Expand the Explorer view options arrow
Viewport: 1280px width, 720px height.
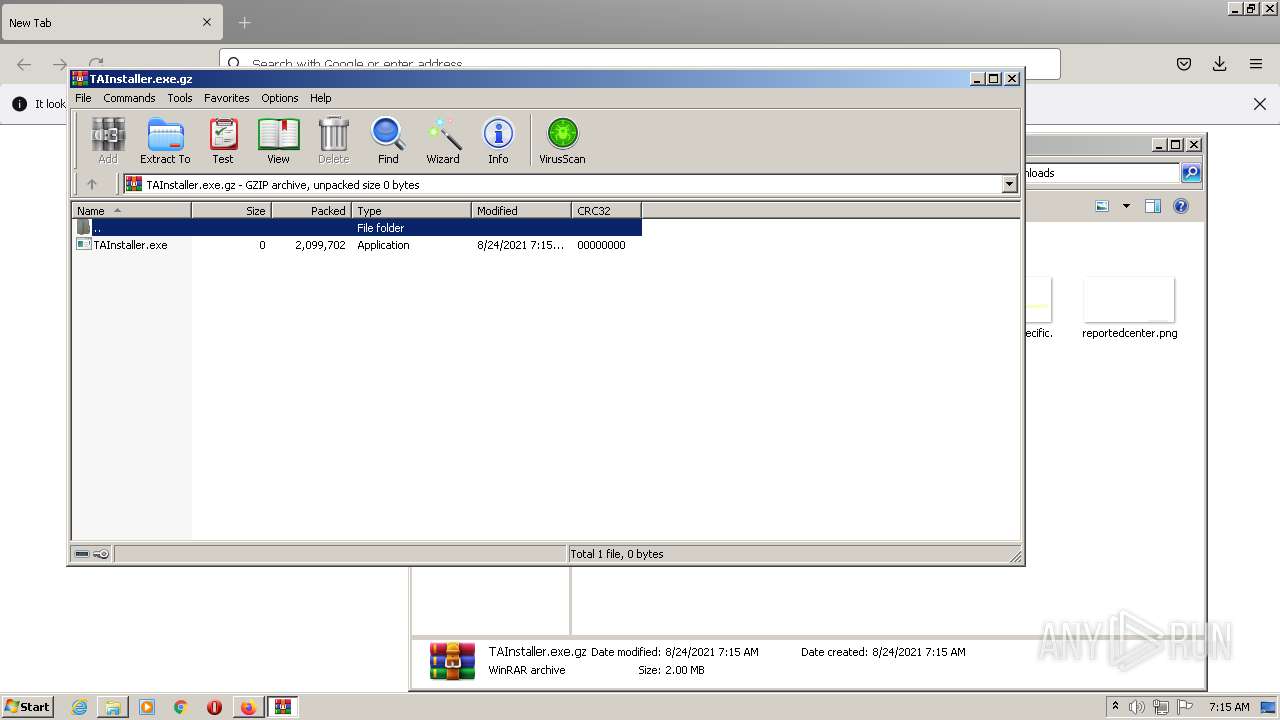pos(1126,206)
